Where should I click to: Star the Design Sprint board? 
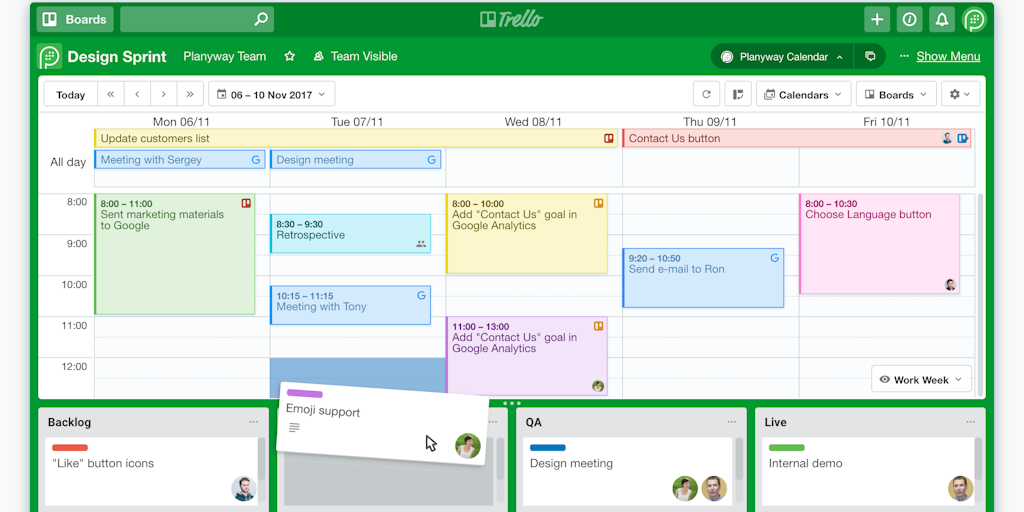pyautogui.click(x=289, y=56)
